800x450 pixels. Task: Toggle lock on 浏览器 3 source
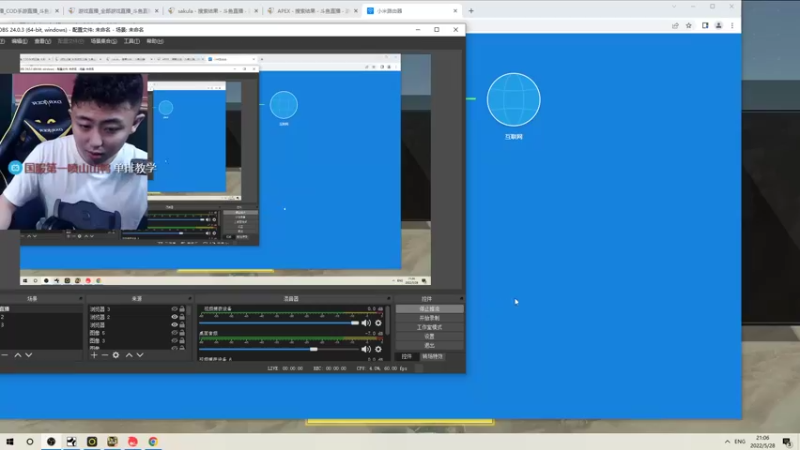pos(182,309)
